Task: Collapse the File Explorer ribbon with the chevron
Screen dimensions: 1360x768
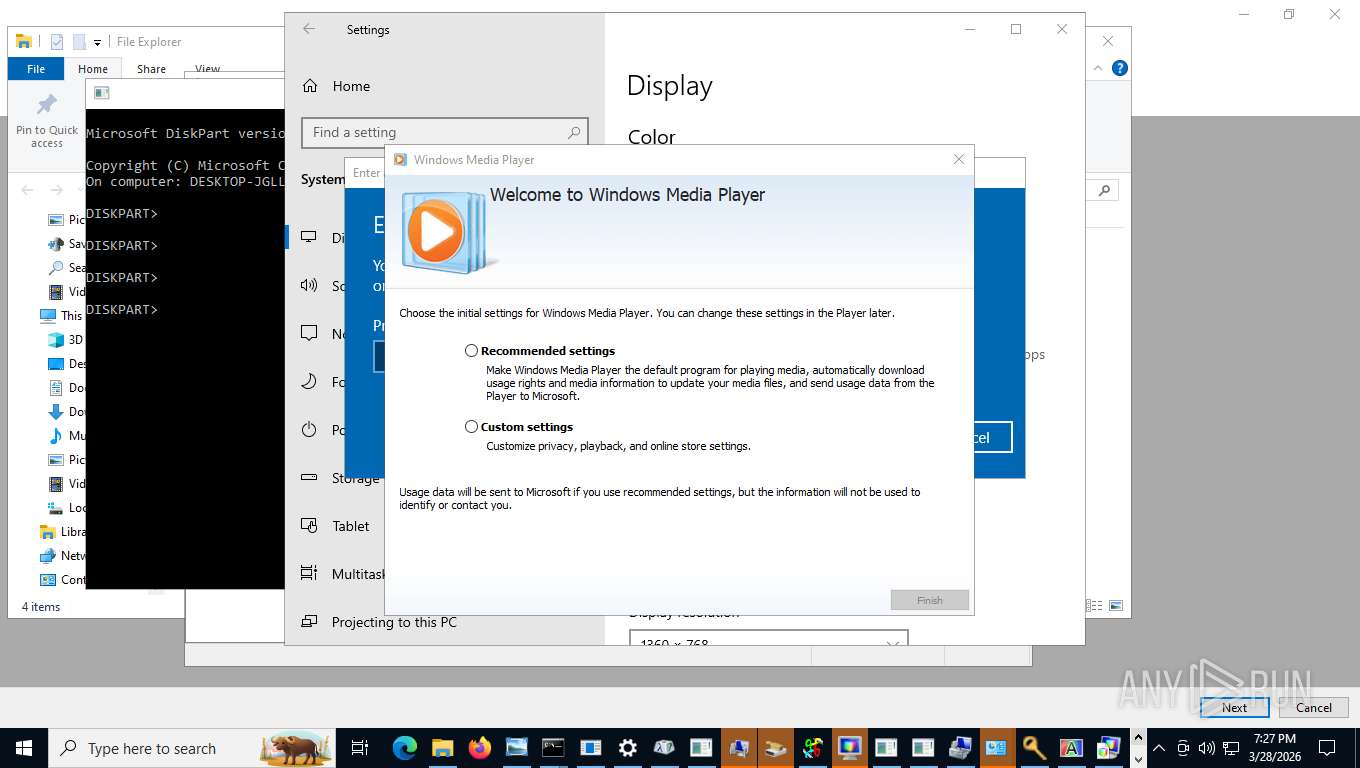Action: pos(1099,68)
